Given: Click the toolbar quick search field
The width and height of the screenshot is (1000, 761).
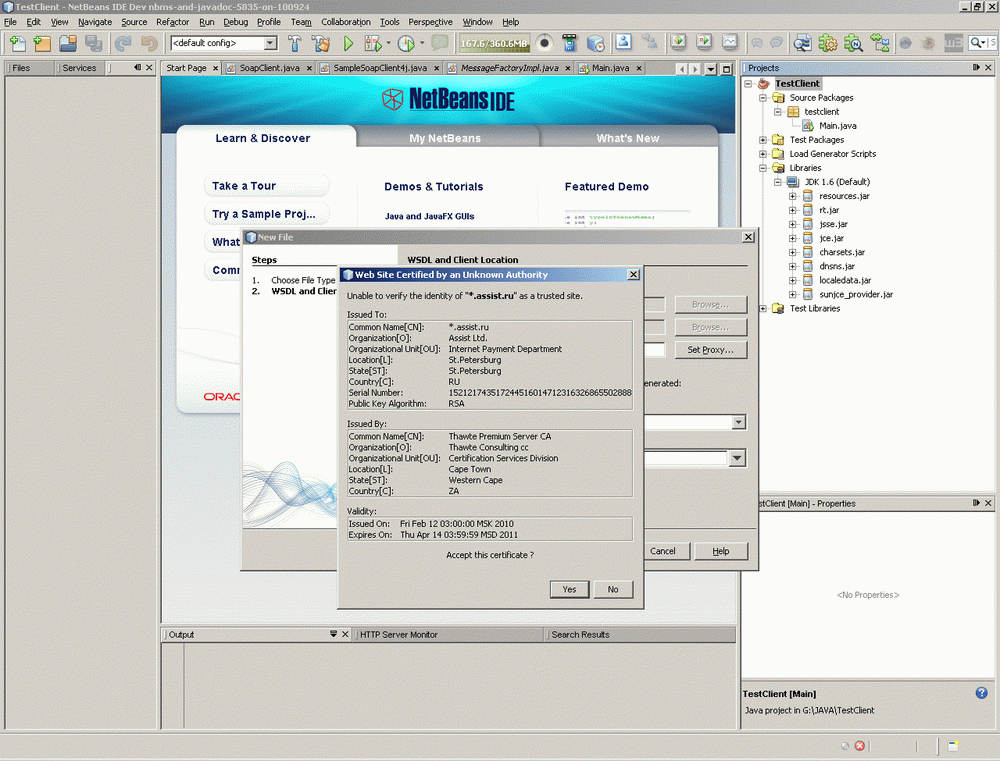Looking at the screenshot, I should (982, 43).
